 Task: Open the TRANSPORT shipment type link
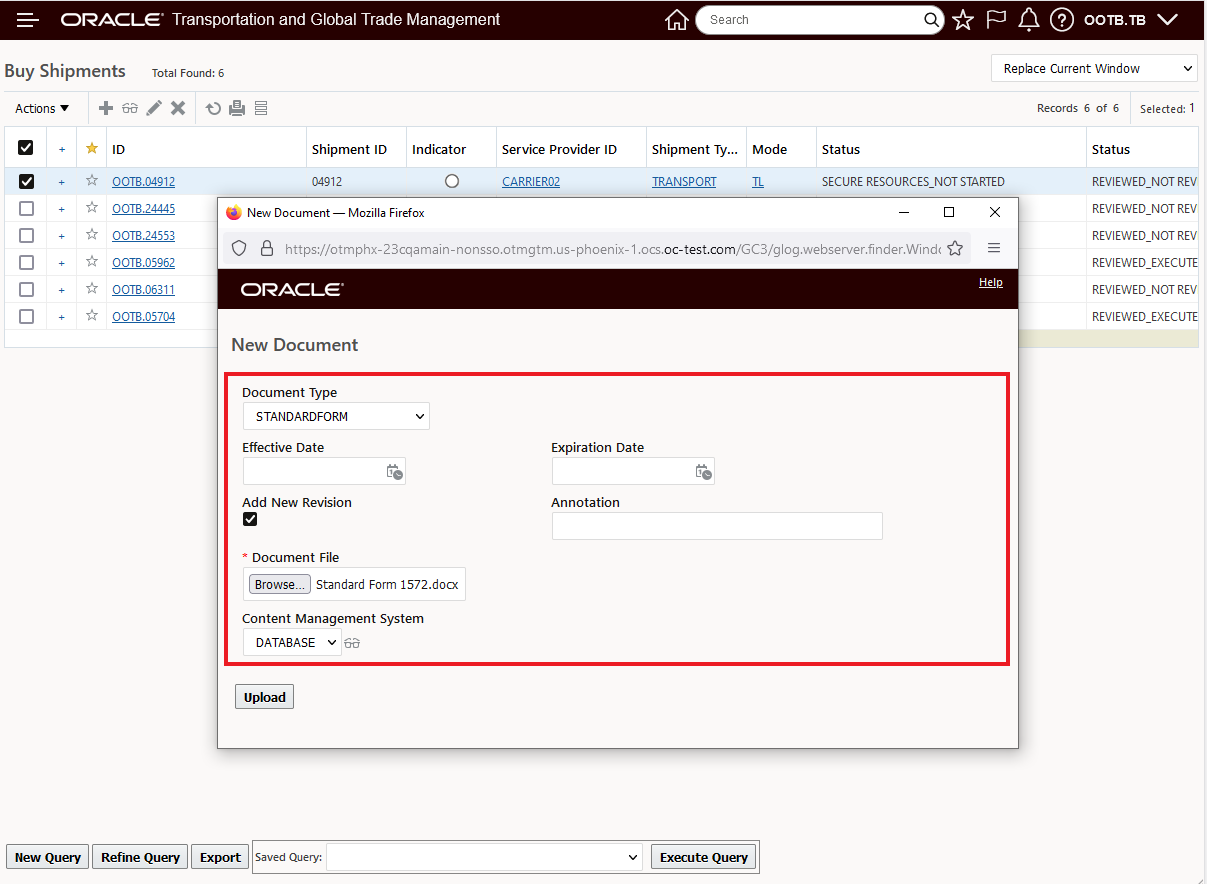[x=684, y=182]
